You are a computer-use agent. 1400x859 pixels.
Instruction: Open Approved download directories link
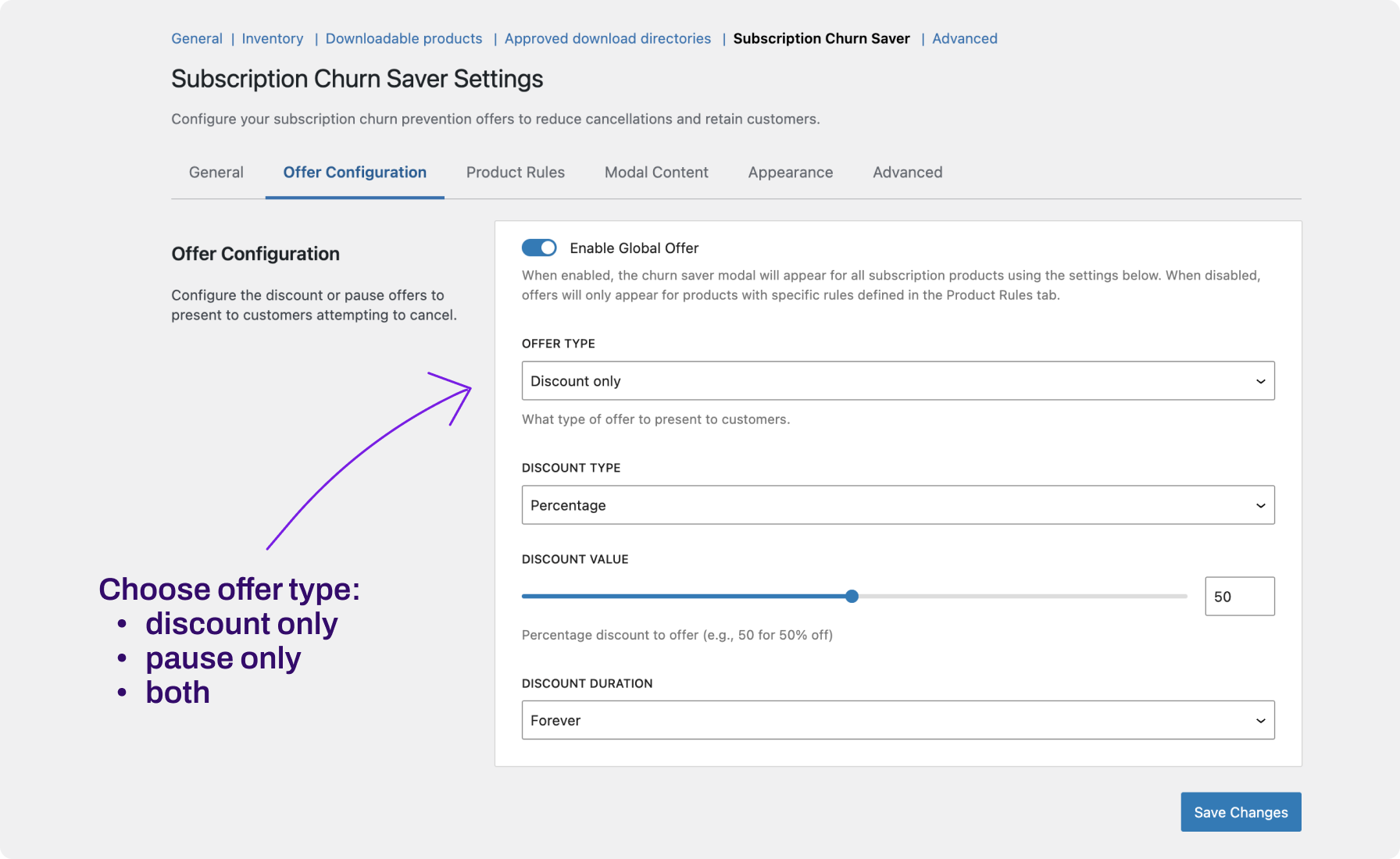pyautogui.click(x=608, y=39)
